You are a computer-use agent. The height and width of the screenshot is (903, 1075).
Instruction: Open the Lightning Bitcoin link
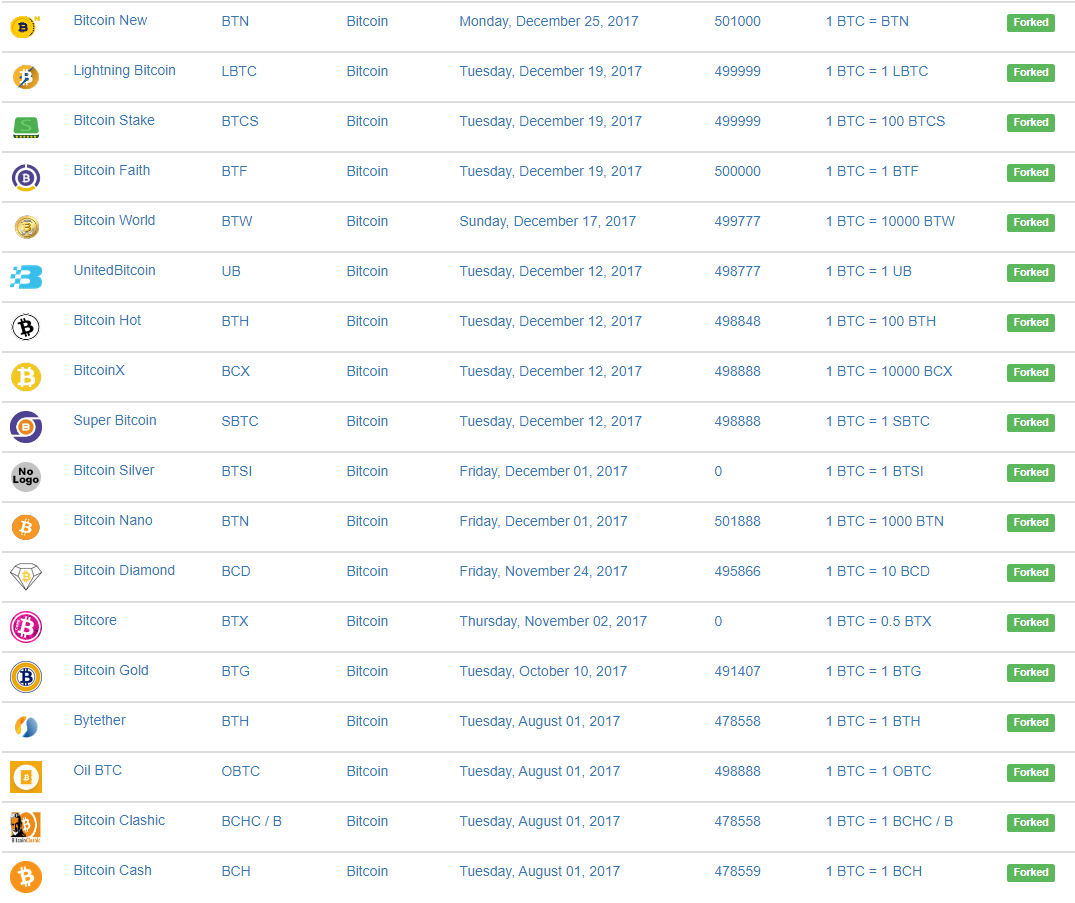(124, 71)
